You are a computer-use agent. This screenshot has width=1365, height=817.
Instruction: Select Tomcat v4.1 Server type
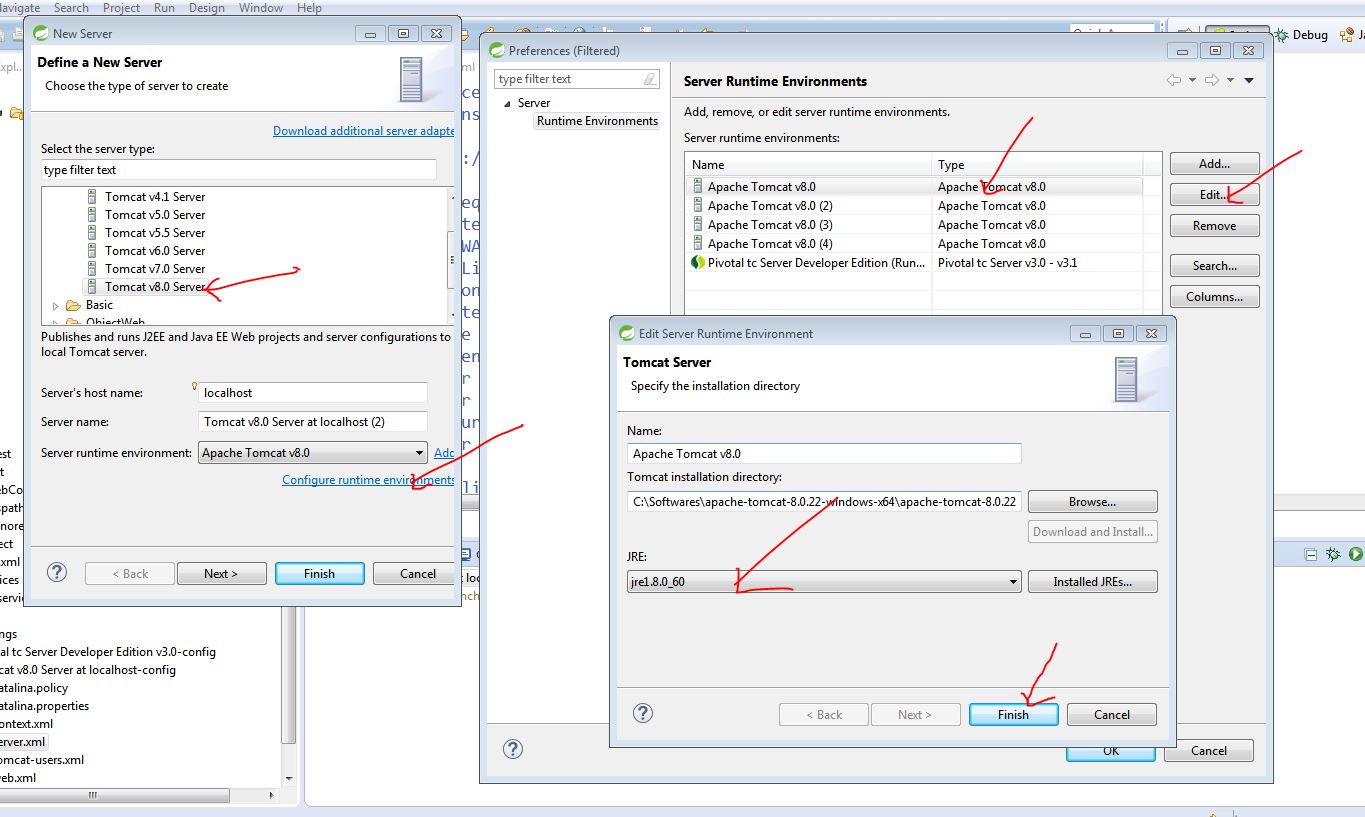click(155, 197)
